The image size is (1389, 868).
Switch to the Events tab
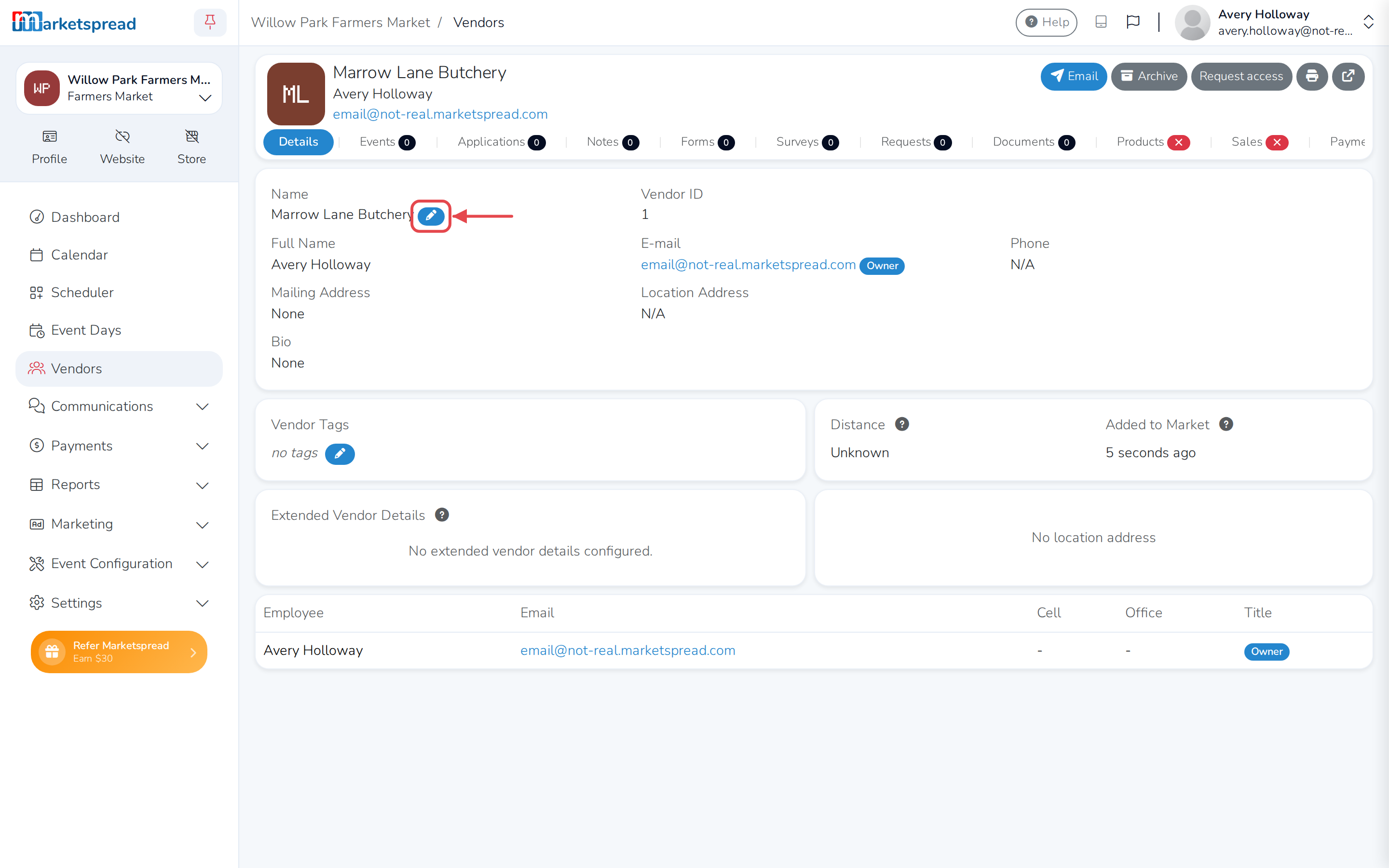[387, 142]
